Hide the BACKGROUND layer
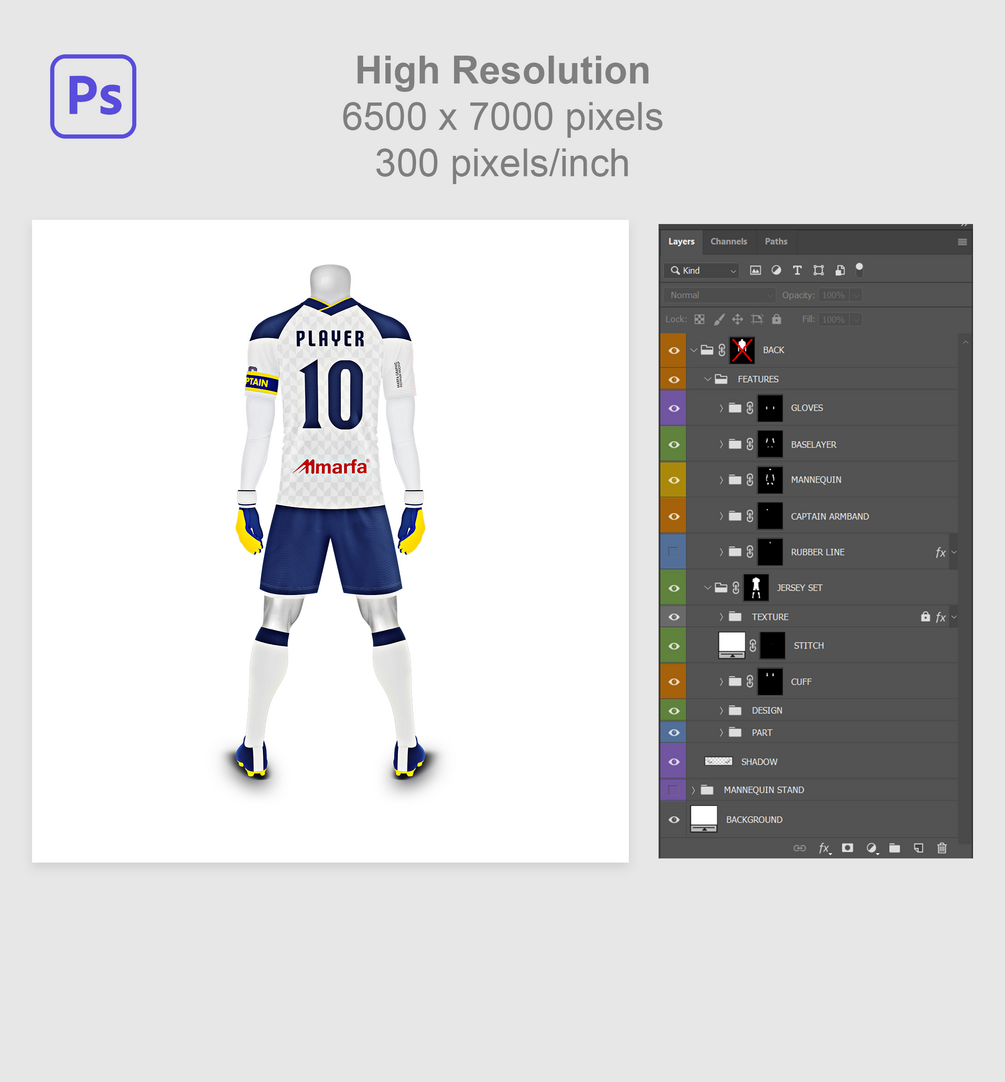 [674, 820]
